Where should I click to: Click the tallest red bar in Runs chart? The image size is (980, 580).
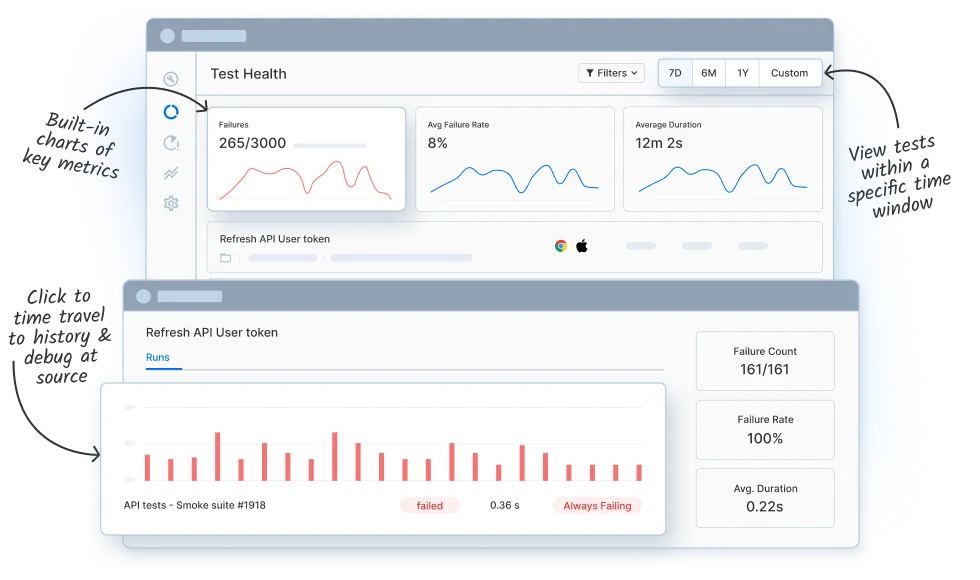[x=217, y=456]
